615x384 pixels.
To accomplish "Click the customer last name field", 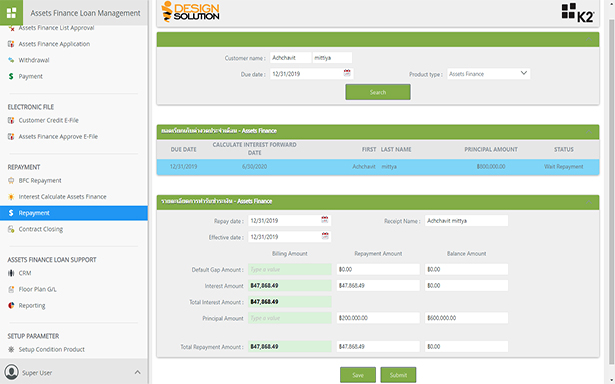I will (332, 58).
